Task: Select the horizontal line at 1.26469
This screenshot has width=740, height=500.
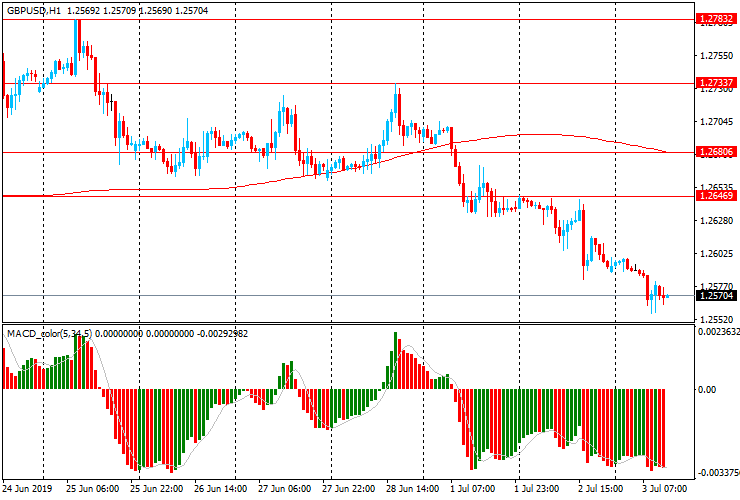Action: coord(349,196)
